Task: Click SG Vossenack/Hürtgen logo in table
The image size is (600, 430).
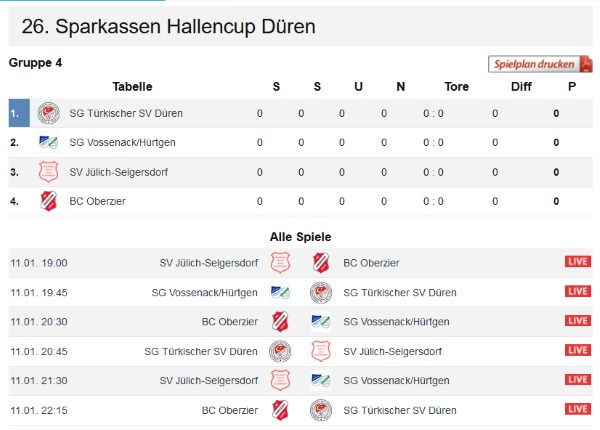Action: (49, 142)
